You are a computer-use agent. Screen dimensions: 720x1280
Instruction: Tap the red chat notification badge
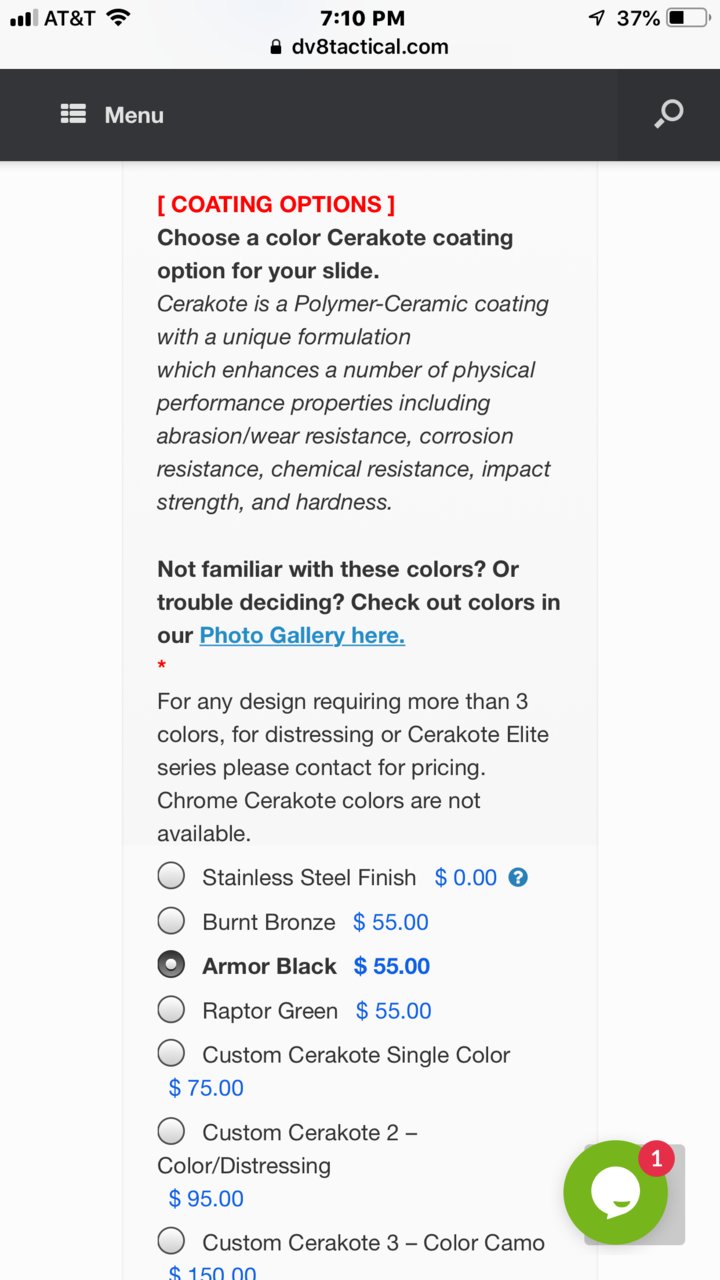656,1159
